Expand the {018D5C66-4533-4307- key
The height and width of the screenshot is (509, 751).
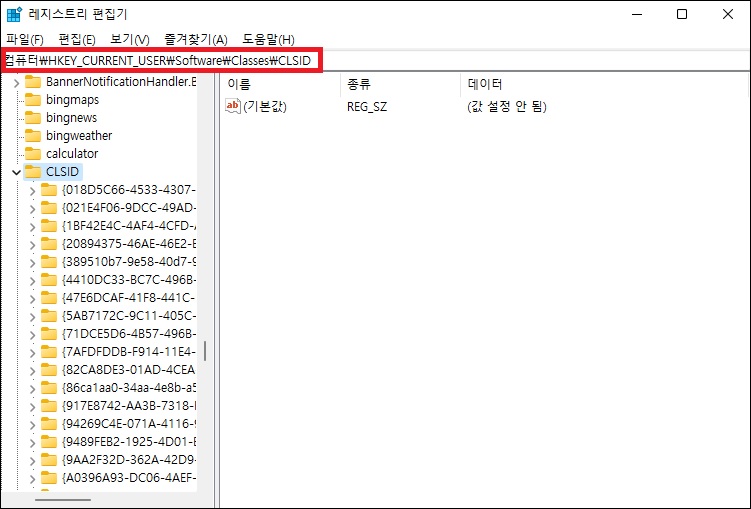pyautogui.click(x=32, y=191)
